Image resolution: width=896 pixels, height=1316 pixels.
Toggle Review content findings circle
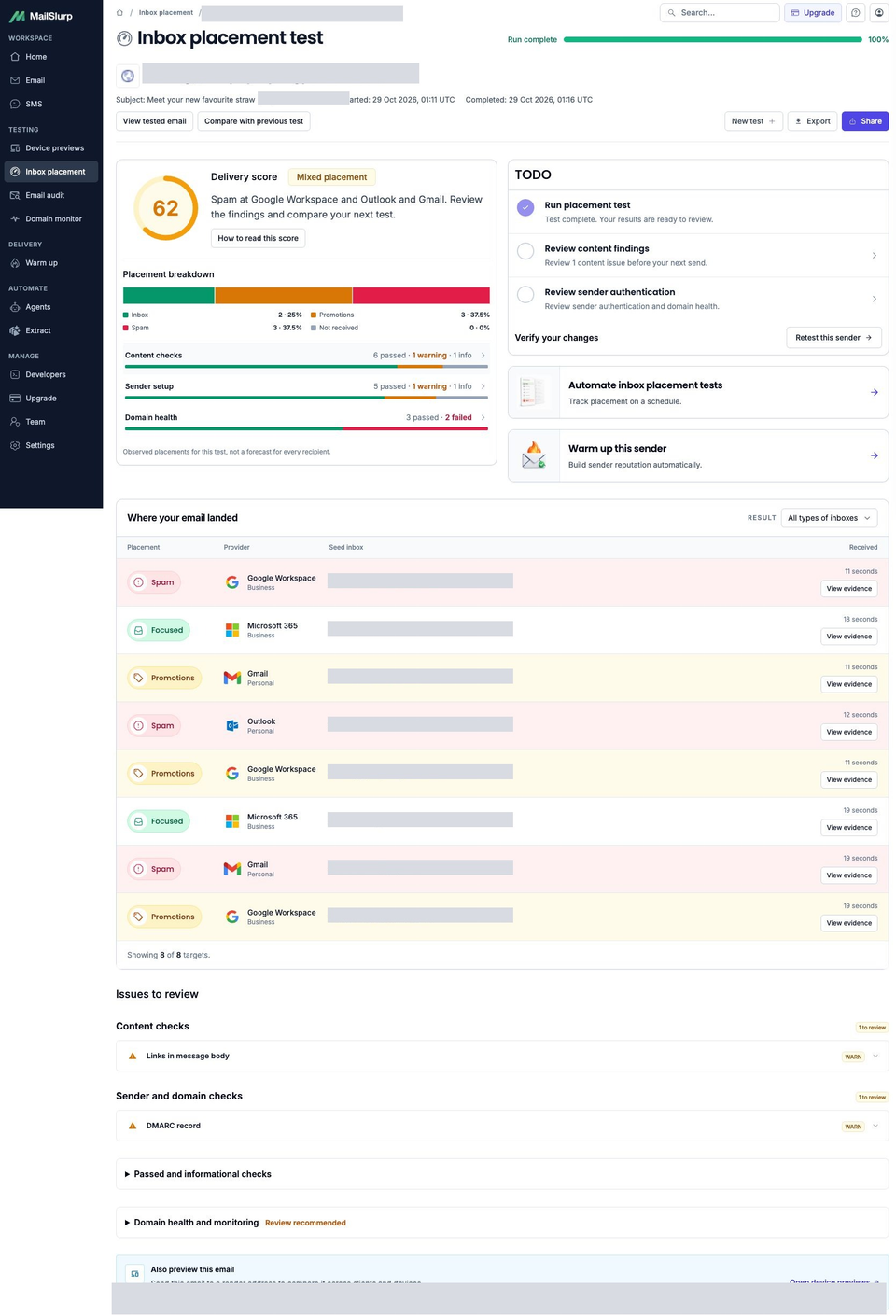[525, 251]
